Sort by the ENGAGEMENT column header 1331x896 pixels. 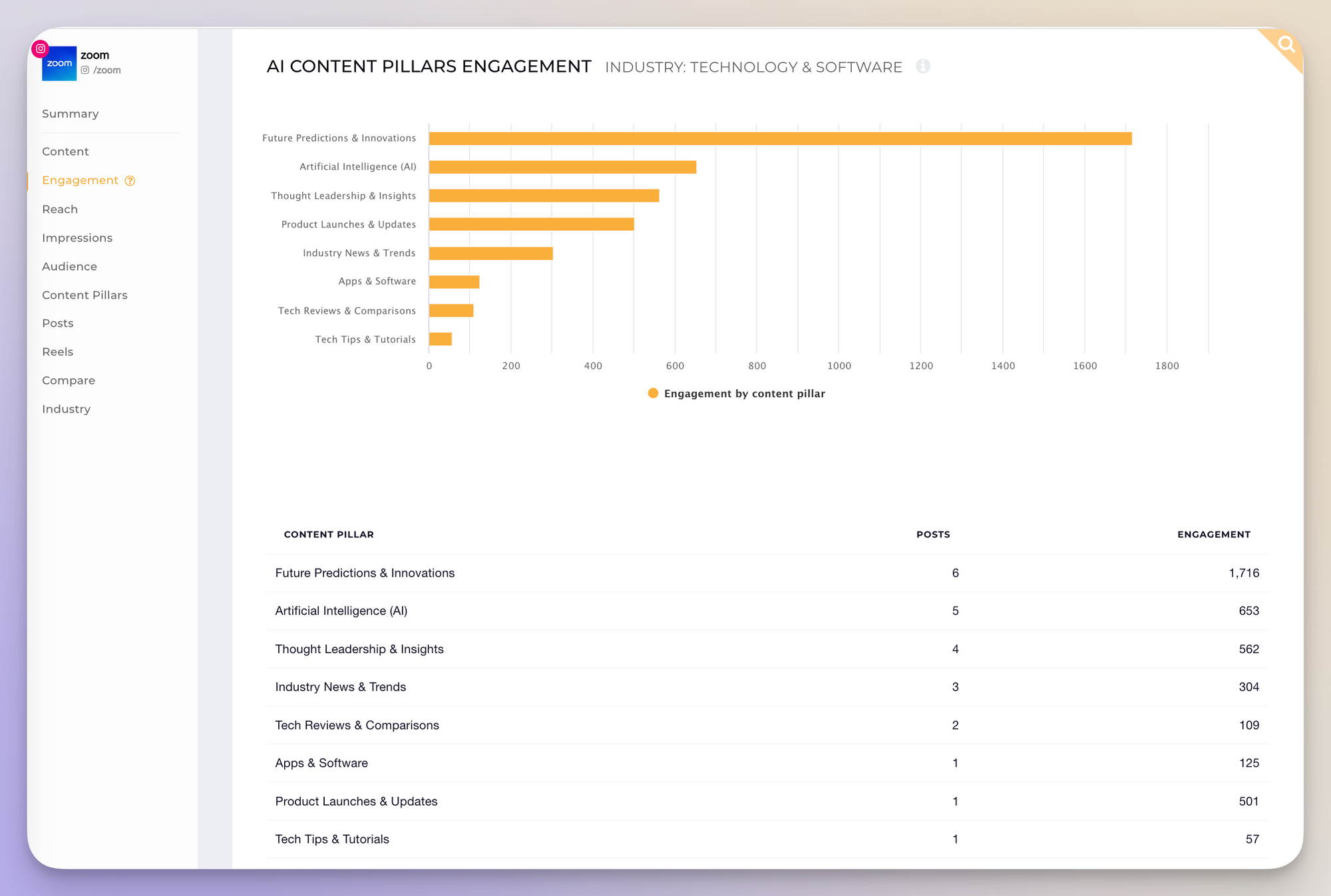pyautogui.click(x=1214, y=535)
